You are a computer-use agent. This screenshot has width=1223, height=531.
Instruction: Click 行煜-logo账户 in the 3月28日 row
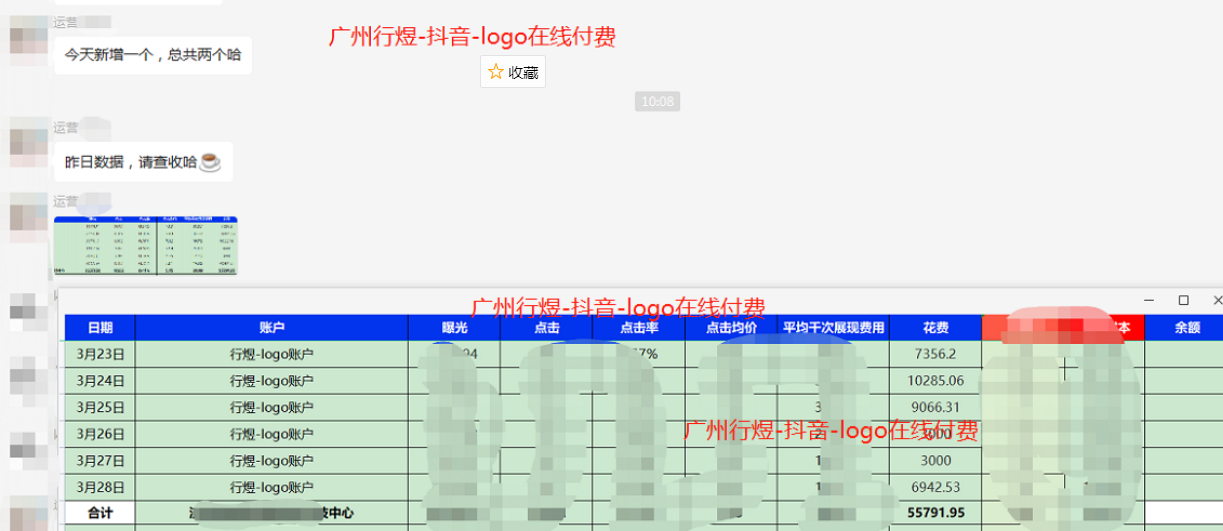tap(272, 486)
